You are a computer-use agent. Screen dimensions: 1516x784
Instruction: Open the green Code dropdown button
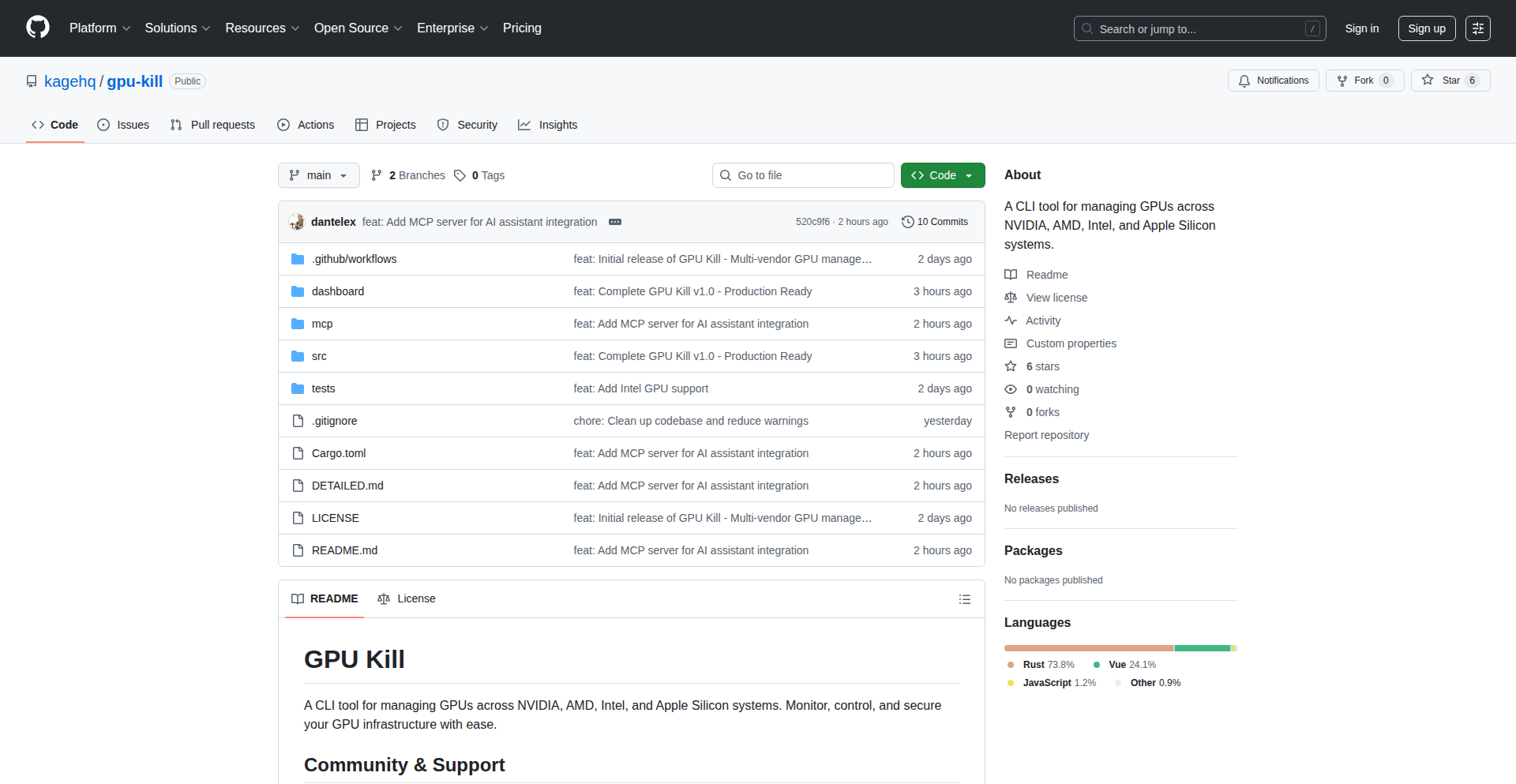(x=943, y=175)
